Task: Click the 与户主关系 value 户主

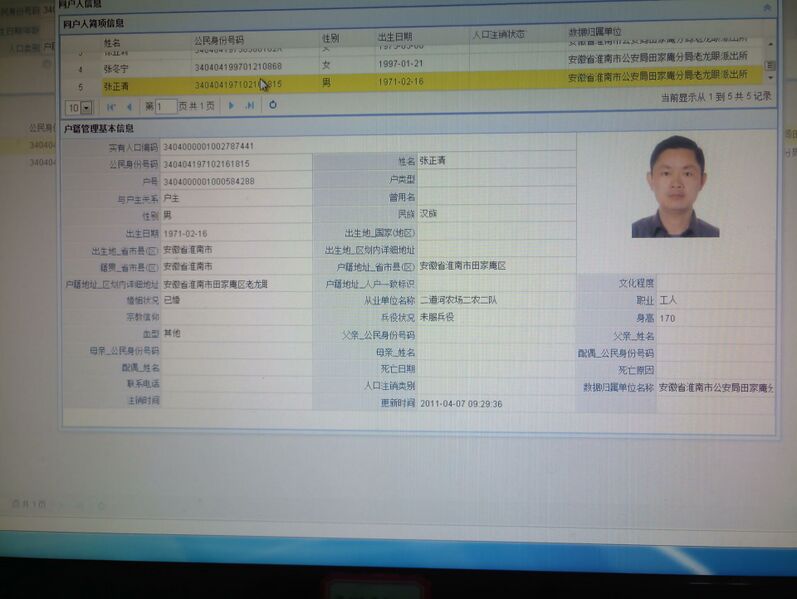Action: click(171, 198)
